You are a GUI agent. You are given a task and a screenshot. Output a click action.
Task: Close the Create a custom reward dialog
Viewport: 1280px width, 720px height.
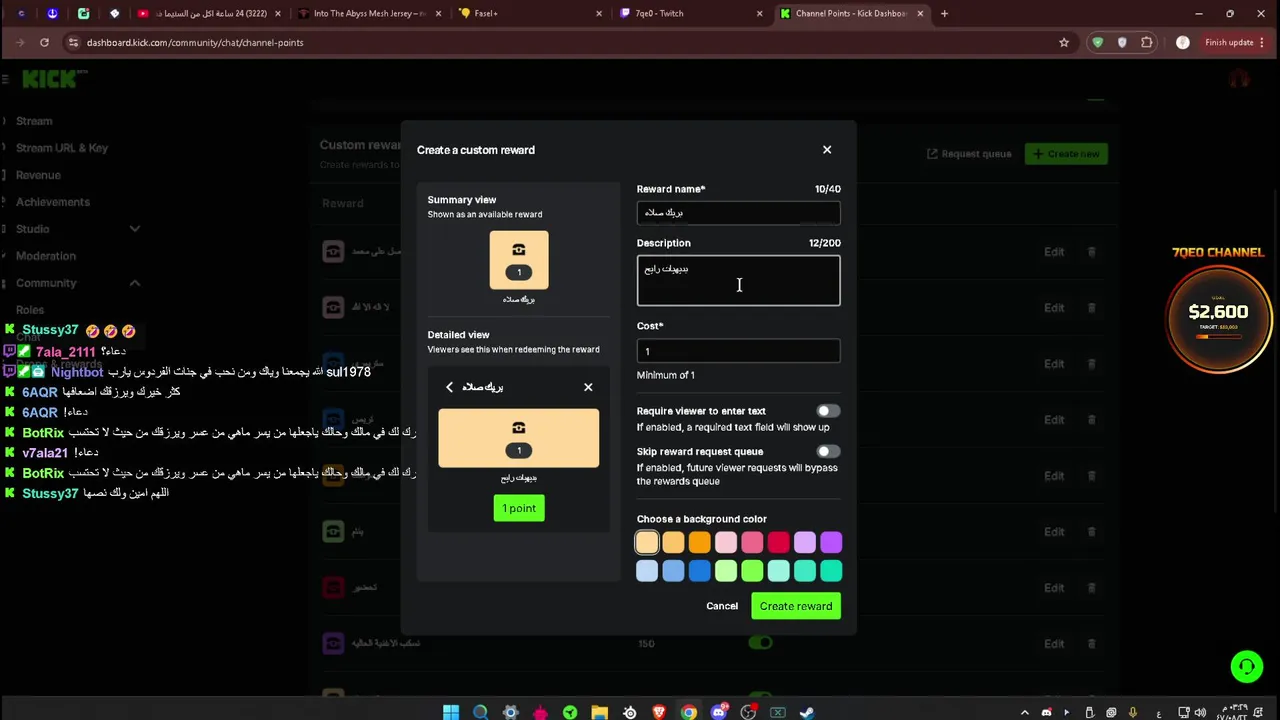827,150
